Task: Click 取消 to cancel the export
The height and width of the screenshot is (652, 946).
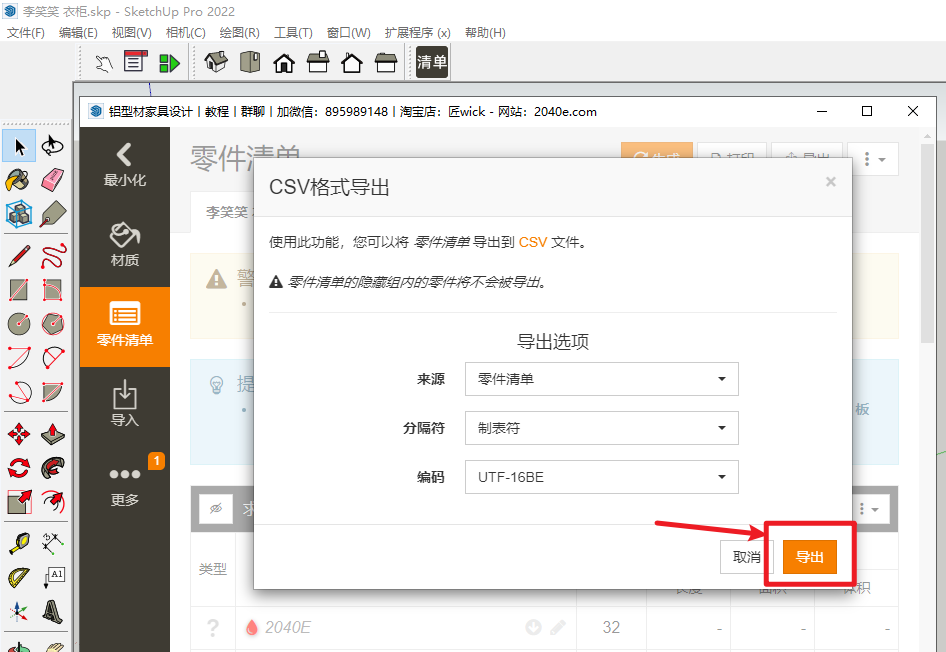Action: (747, 557)
